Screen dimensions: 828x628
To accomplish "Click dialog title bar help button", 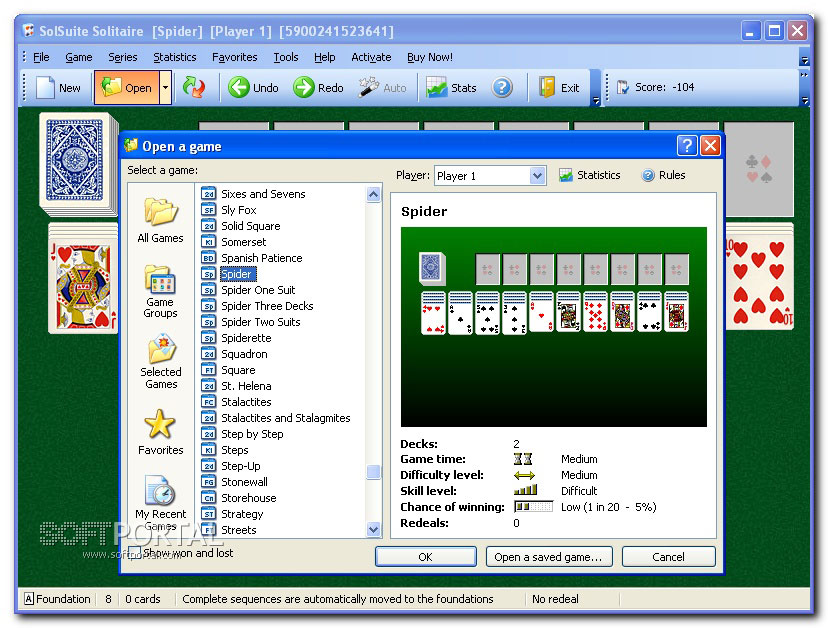I will pos(687,145).
